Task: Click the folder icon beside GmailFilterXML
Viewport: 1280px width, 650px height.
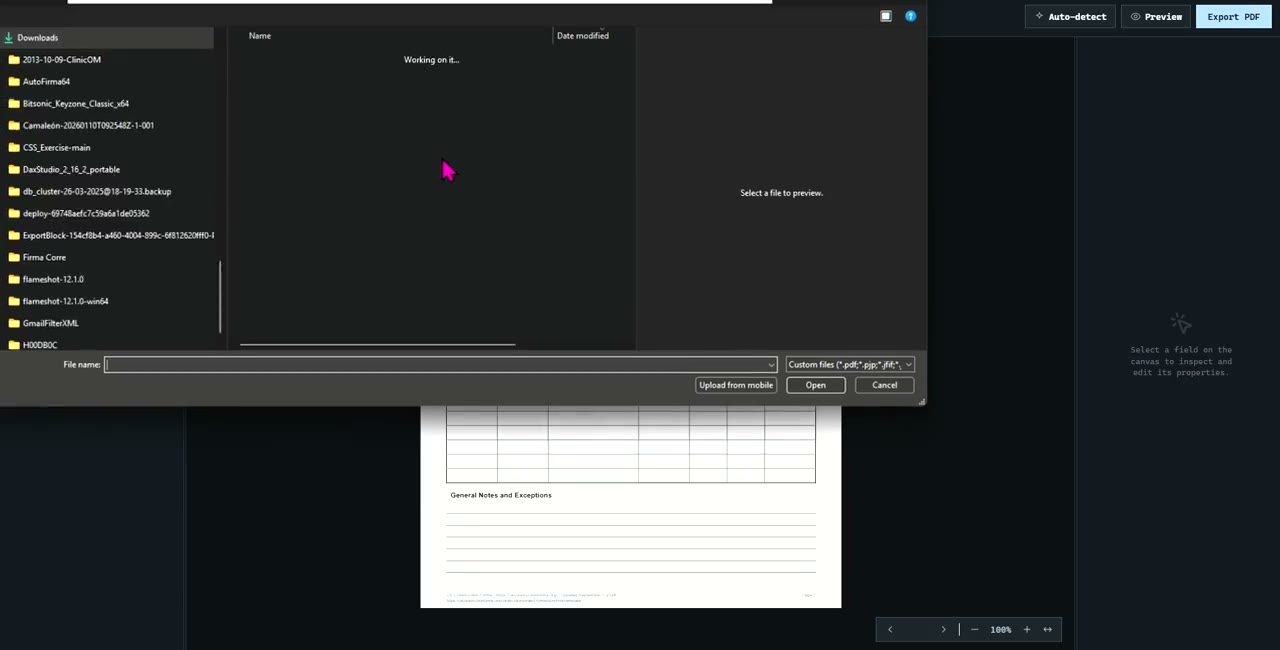Action: point(14,324)
